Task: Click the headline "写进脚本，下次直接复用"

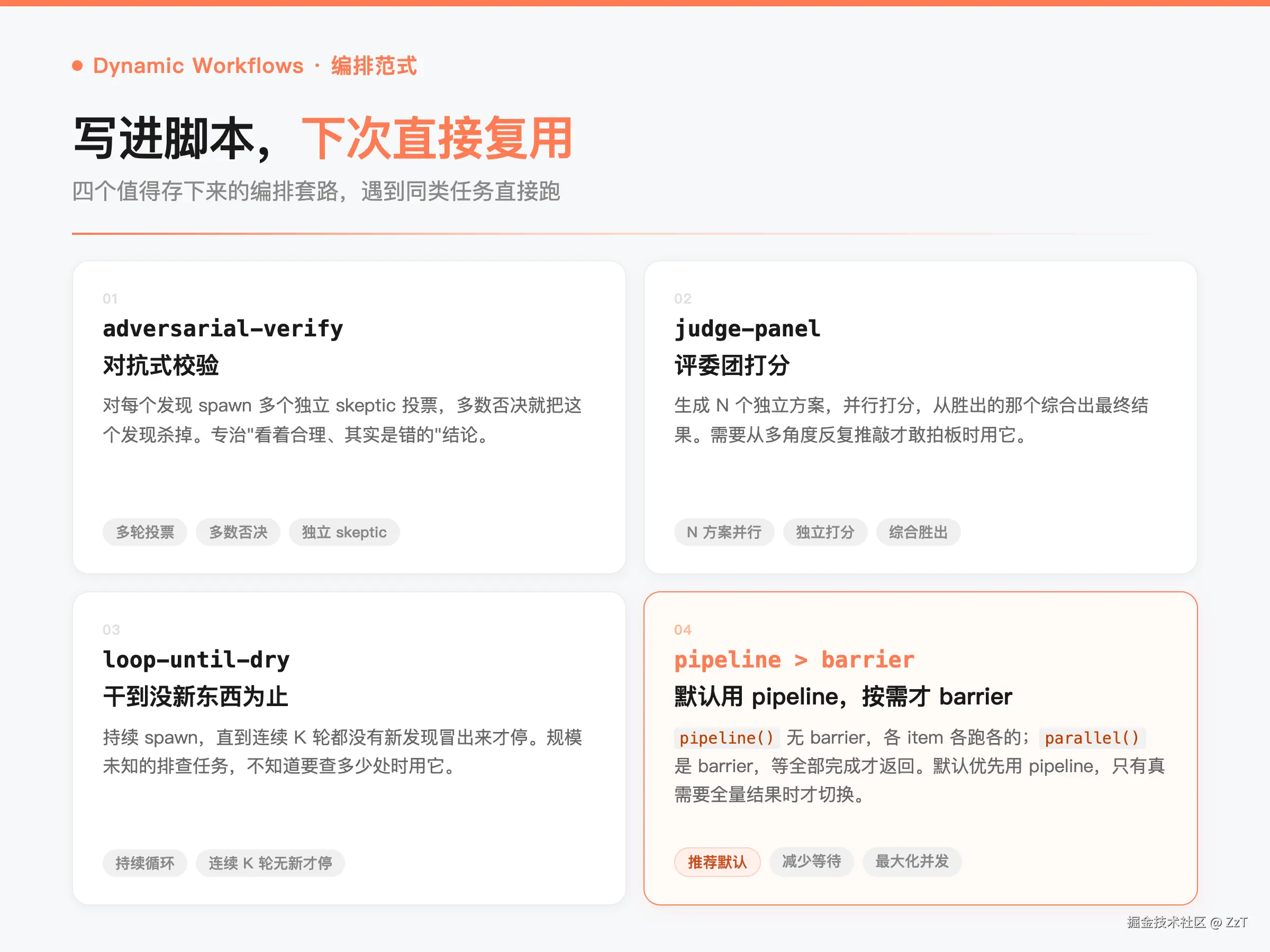Action: [323, 138]
